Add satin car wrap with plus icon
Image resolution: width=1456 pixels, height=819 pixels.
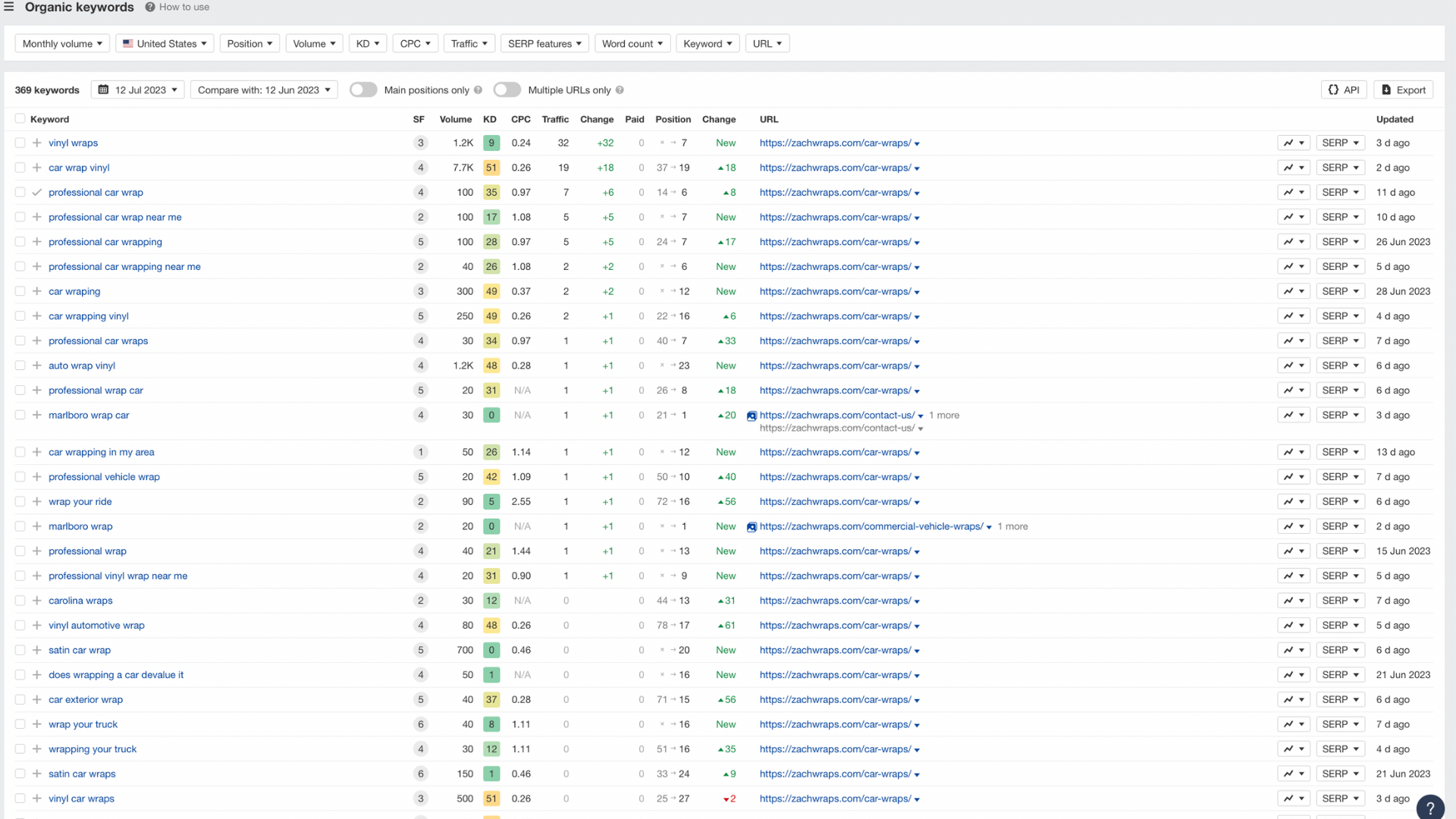point(36,650)
